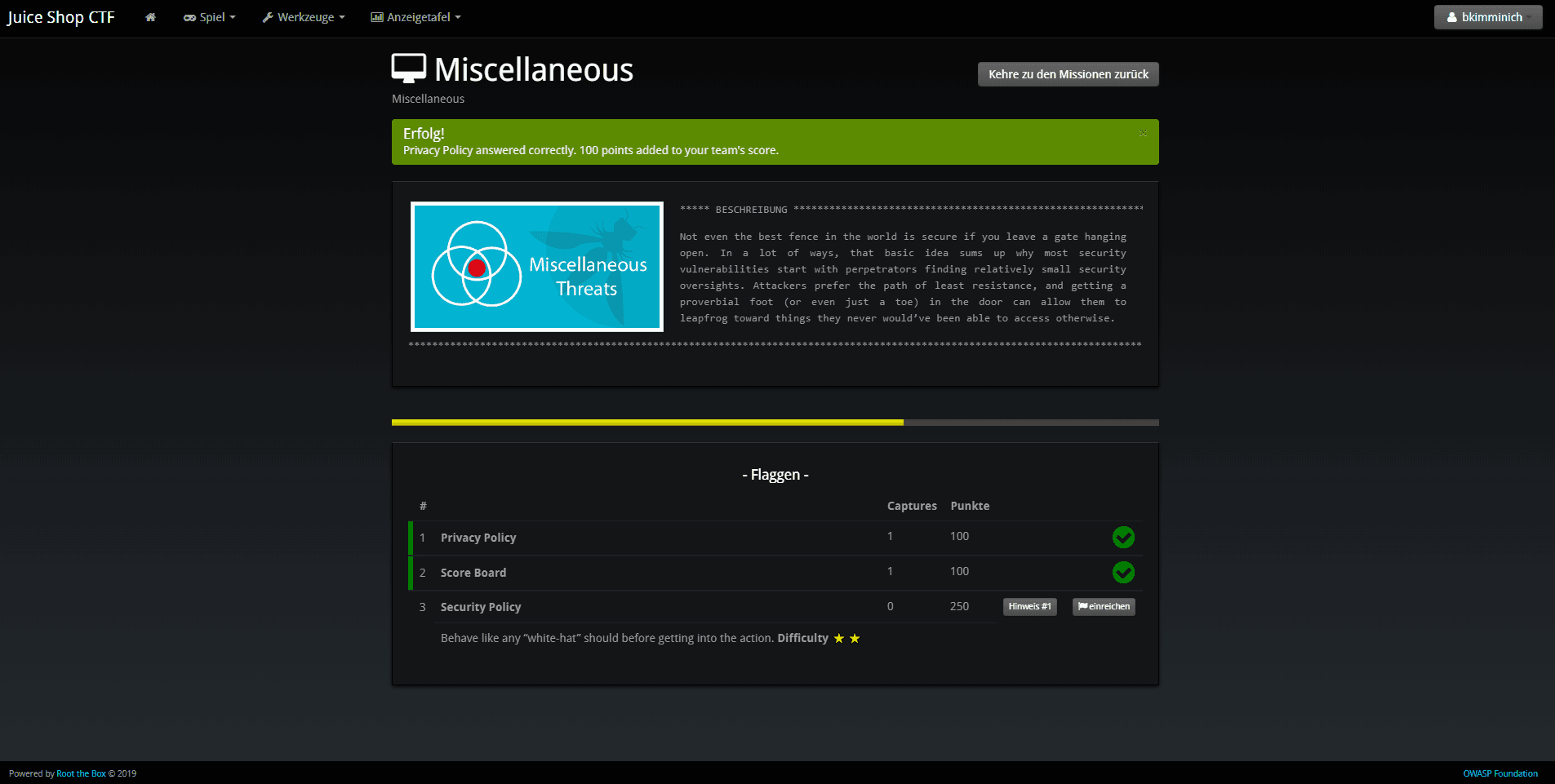Open the Anzeigetafel dropdown menu
This screenshot has height=784, width=1555.
(416, 17)
